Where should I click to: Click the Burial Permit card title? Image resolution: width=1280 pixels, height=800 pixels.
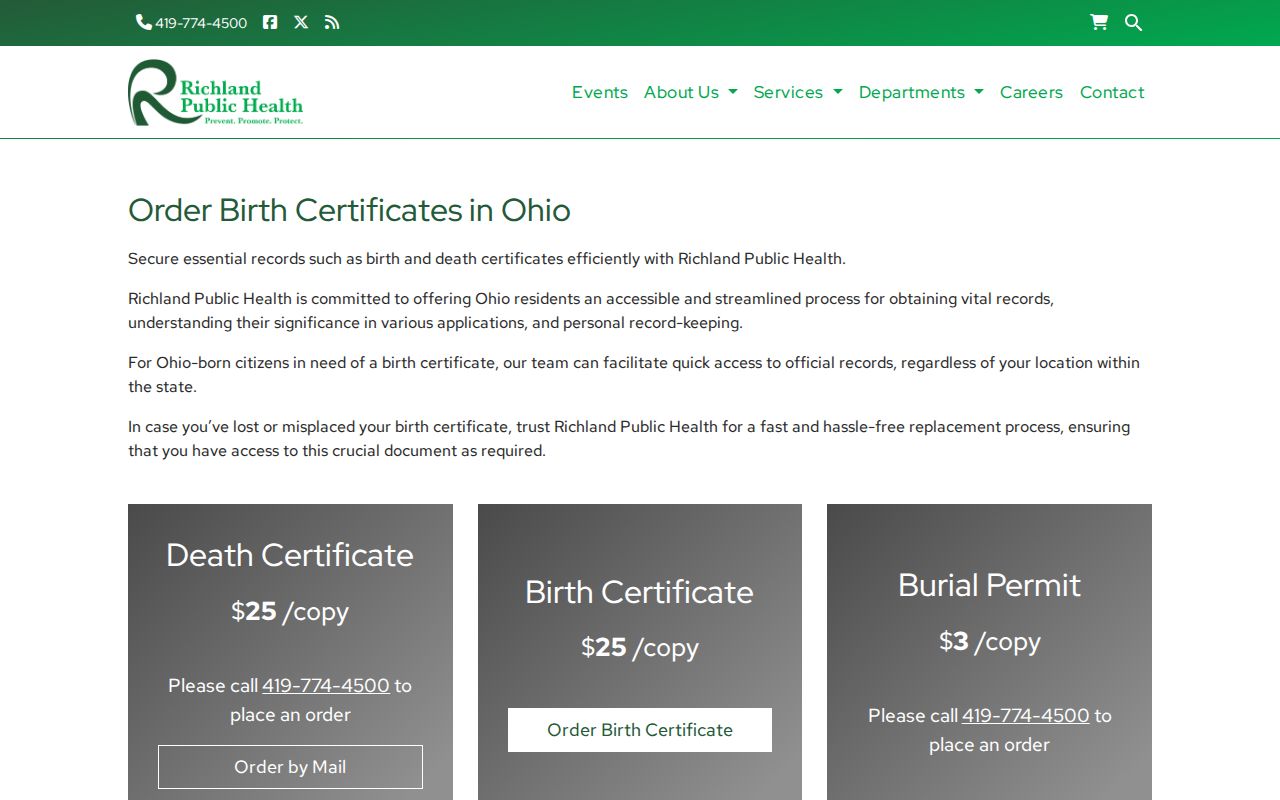(x=989, y=585)
